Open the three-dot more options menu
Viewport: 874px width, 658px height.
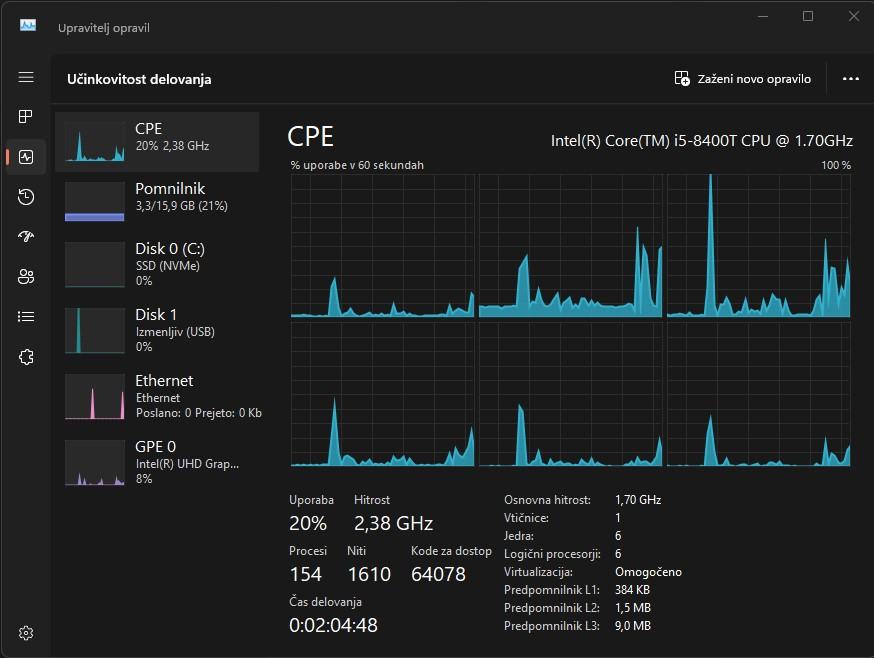[851, 79]
